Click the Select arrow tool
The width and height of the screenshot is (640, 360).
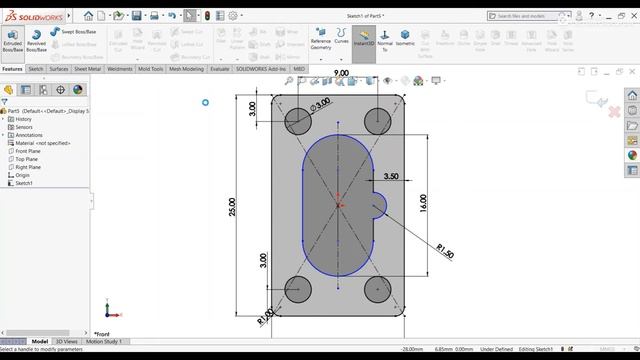(189, 16)
